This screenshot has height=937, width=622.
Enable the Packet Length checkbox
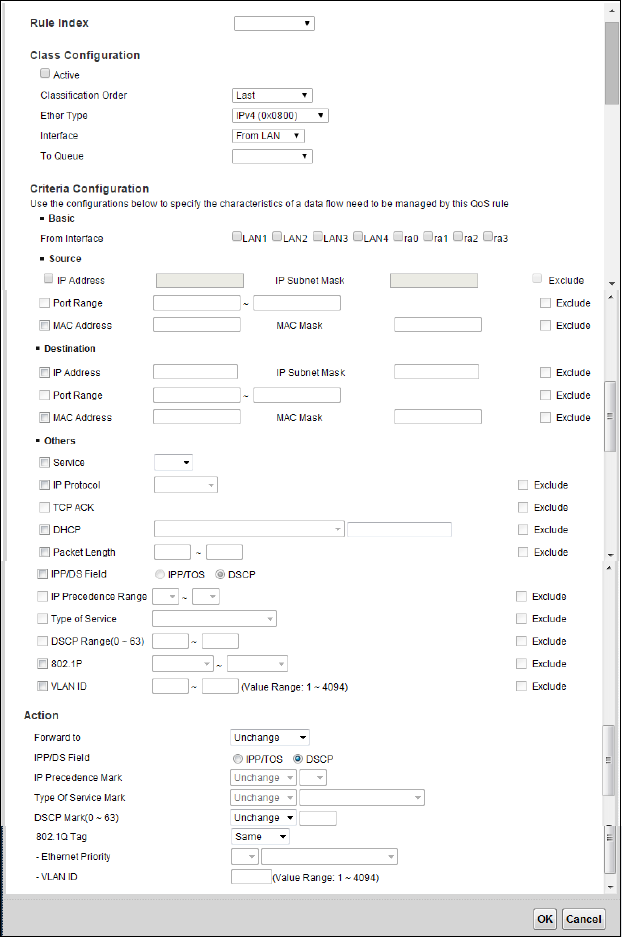[x=44, y=552]
